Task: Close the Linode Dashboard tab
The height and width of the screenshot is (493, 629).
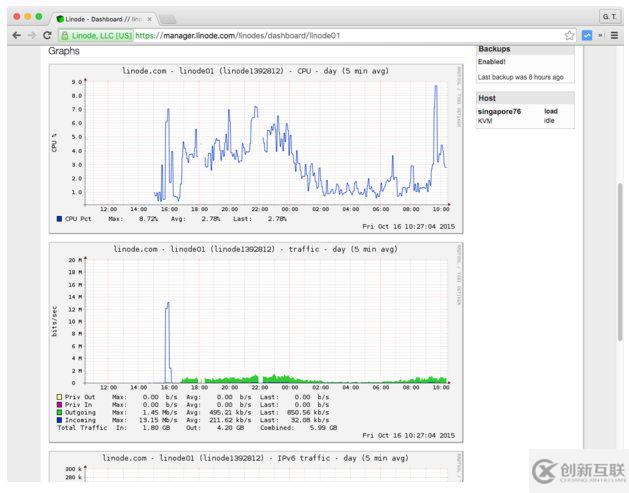Action: point(149,19)
